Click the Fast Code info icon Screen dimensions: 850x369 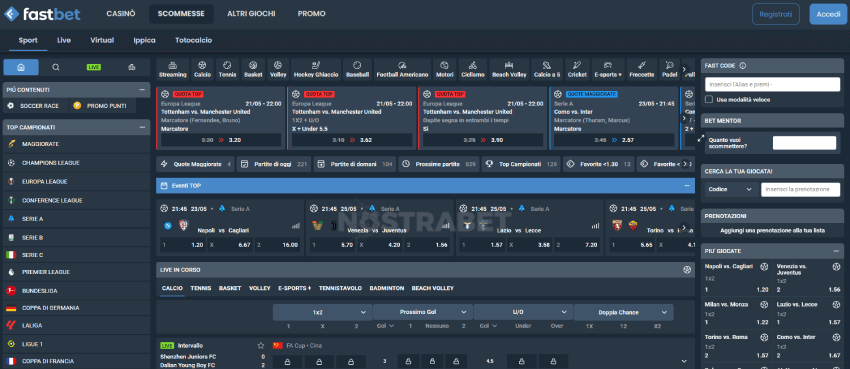coord(742,66)
